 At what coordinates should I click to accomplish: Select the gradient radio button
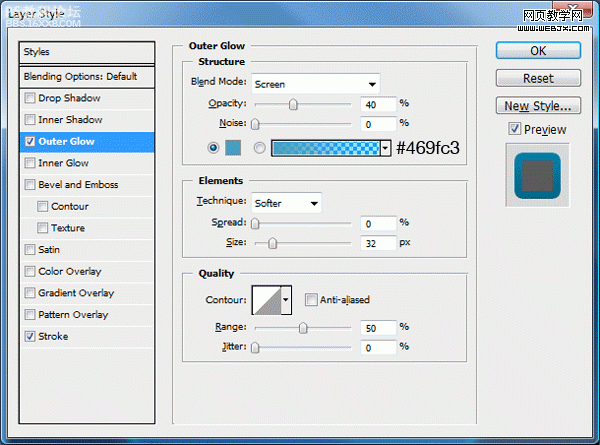pyautogui.click(x=259, y=148)
